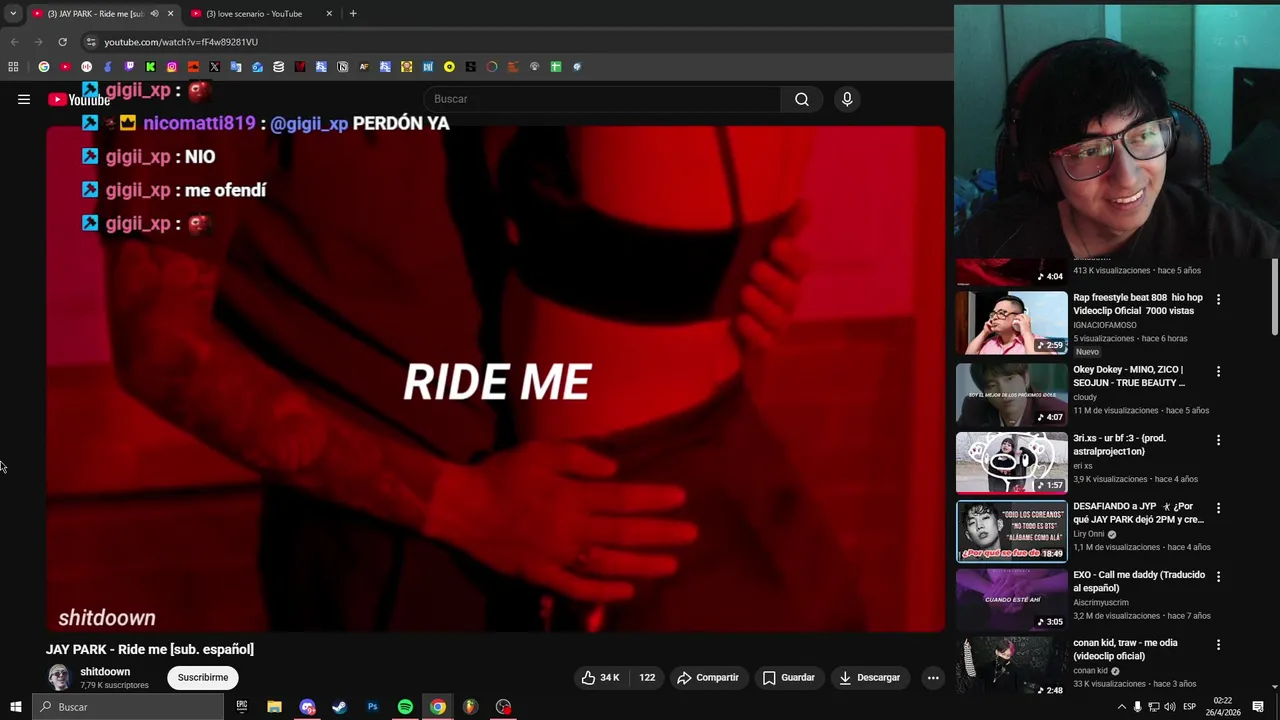Open FL Studio from taskbar
1280x720 pixels.
pos(470,707)
